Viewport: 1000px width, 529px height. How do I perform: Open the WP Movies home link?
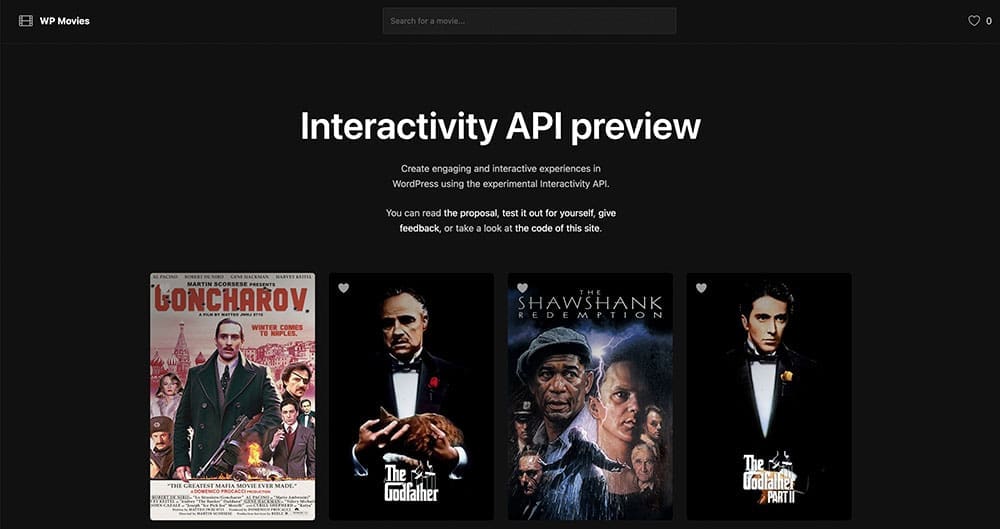point(64,21)
